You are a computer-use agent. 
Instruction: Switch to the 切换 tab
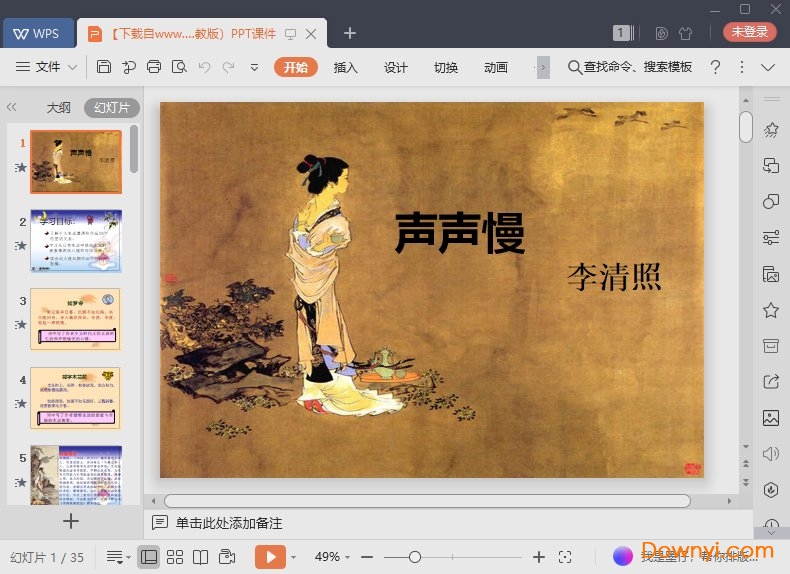click(x=446, y=67)
